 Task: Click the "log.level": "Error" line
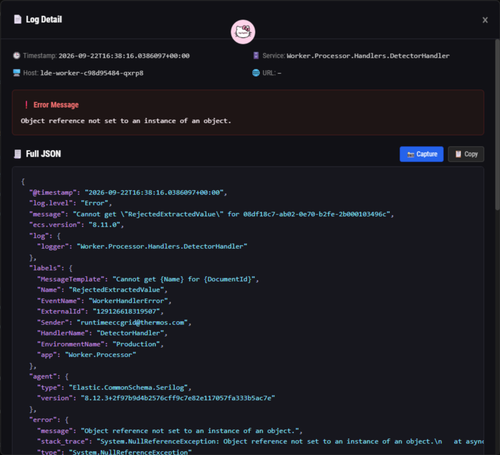(x=70, y=203)
